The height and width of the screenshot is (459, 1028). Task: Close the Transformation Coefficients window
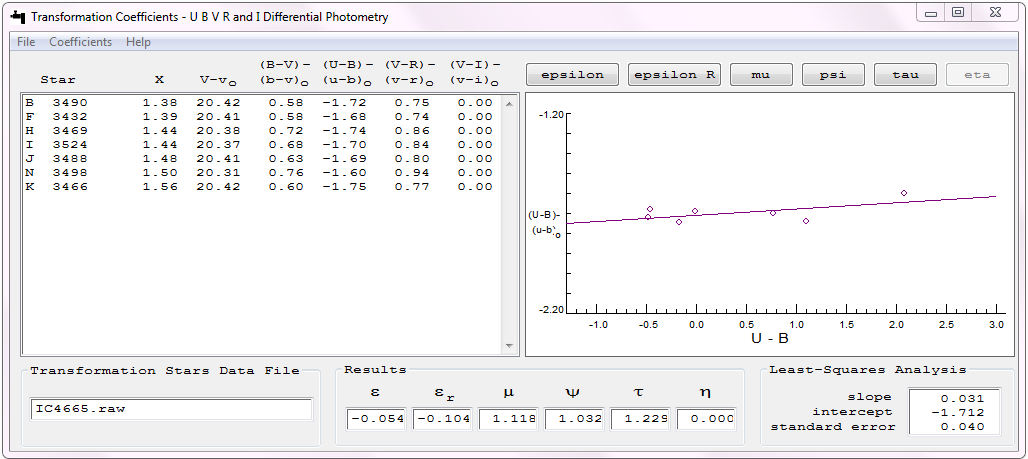[997, 13]
